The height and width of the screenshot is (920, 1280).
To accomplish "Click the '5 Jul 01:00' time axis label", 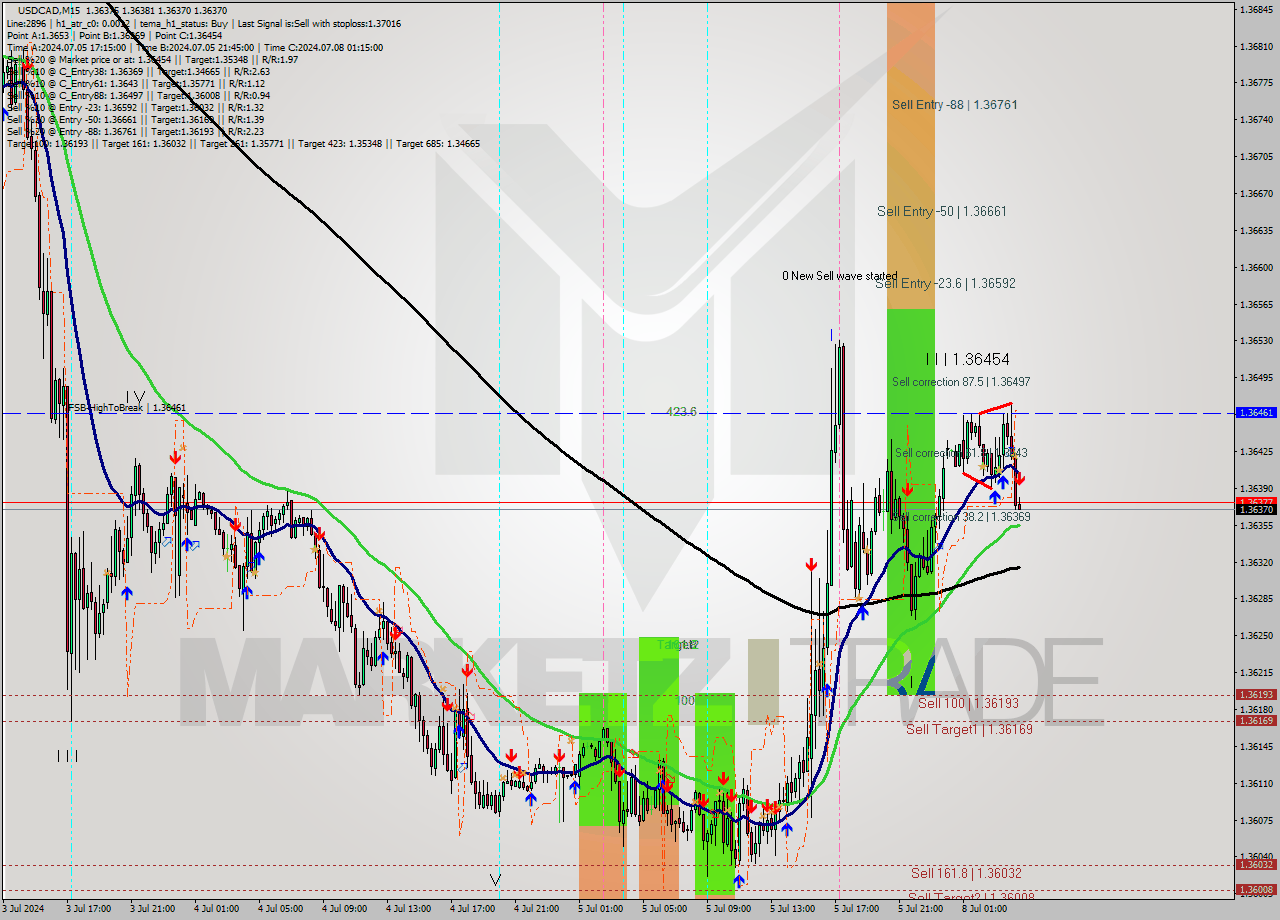I will pos(600,909).
